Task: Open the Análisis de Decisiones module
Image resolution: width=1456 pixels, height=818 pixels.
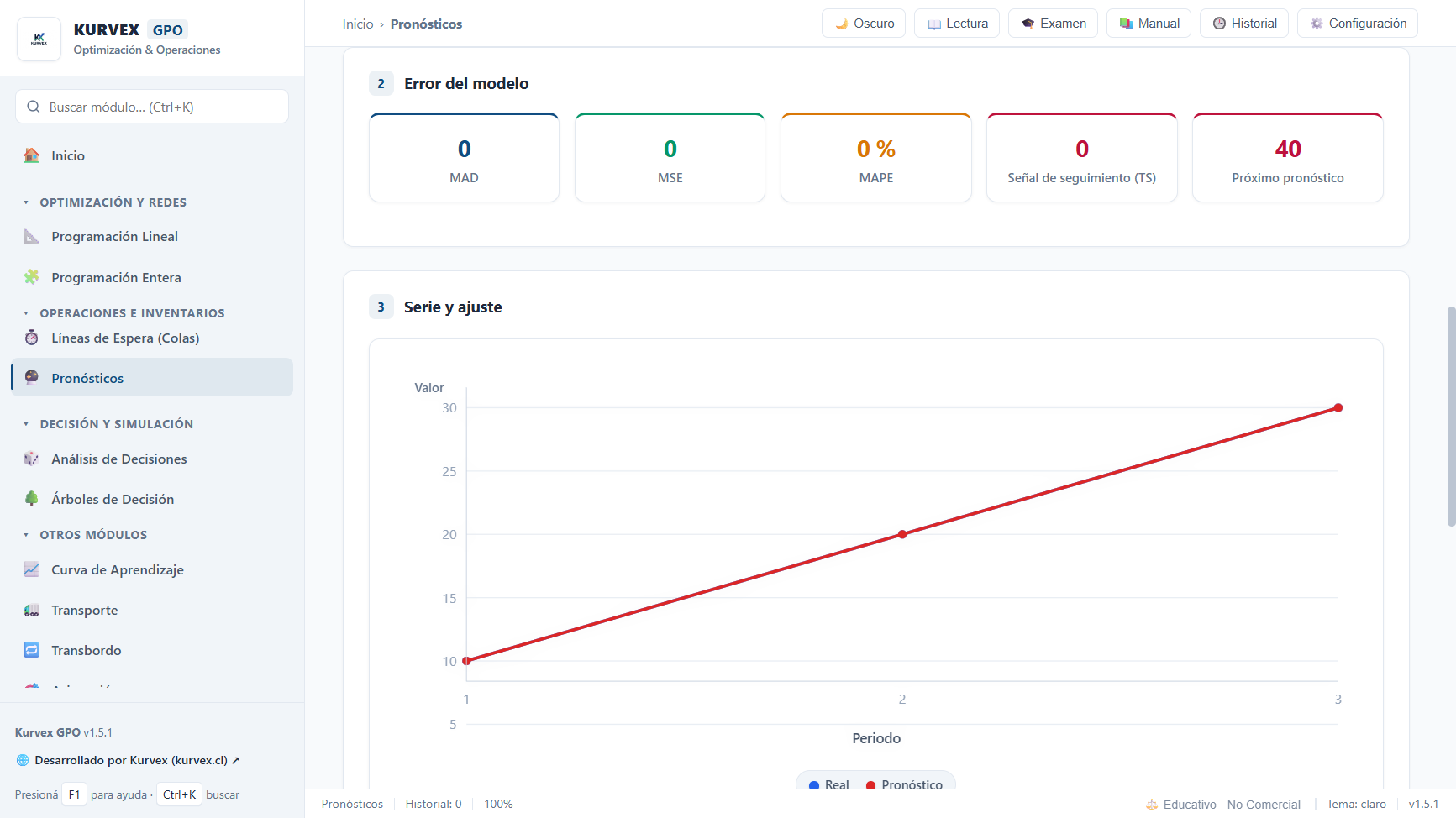Action: (x=152, y=459)
